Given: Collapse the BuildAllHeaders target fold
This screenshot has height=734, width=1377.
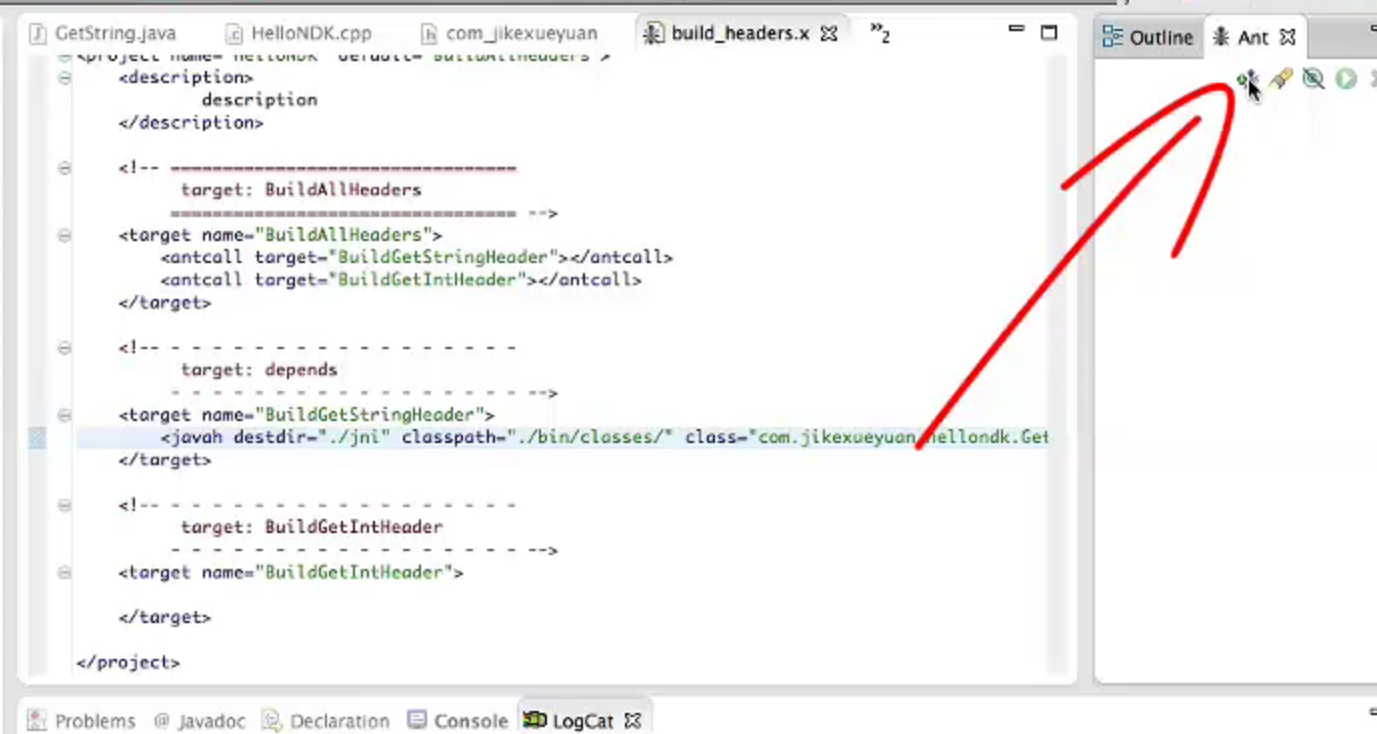Looking at the screenshot, I should click(64, 236).
